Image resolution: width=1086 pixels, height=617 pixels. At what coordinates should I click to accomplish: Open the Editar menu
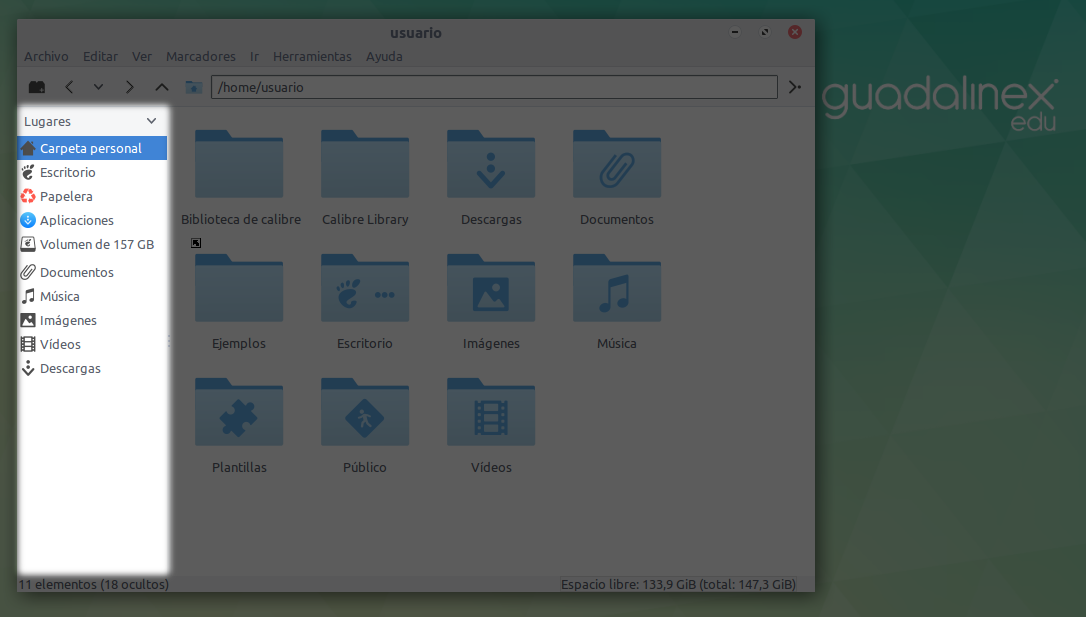(100, 57)
